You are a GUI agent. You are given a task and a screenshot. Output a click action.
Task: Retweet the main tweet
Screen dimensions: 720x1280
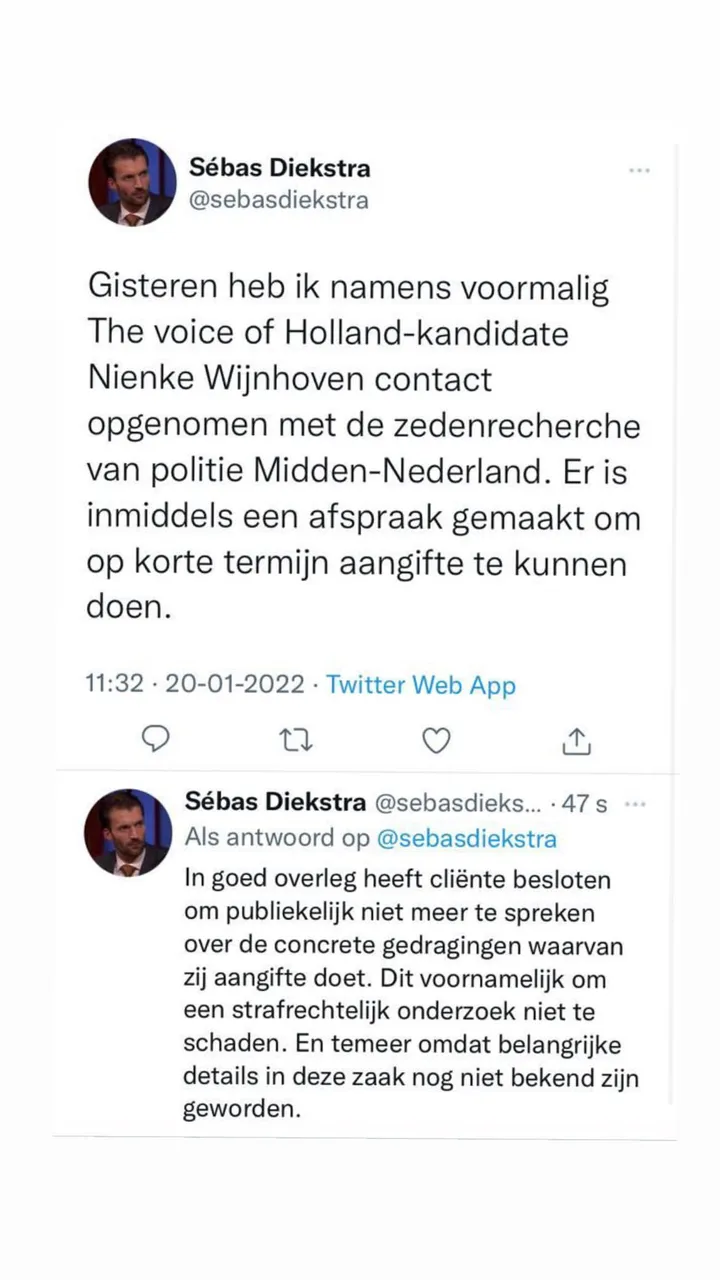coord(296,741)
